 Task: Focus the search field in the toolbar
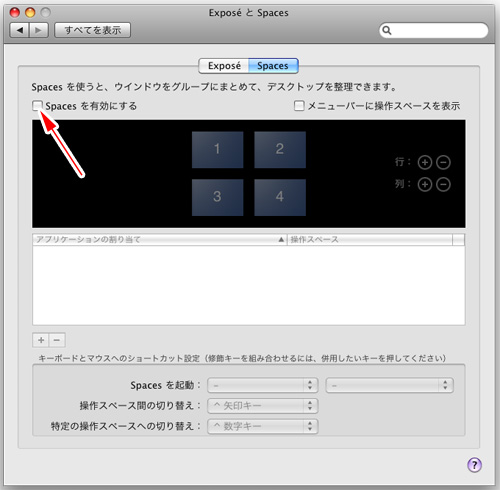click(x=434, y=30)
